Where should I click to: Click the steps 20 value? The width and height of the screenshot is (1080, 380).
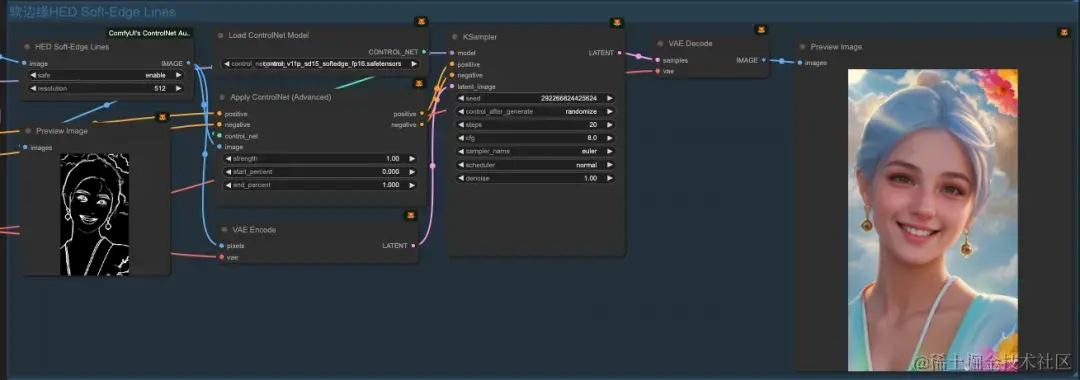tap(593, 125)
